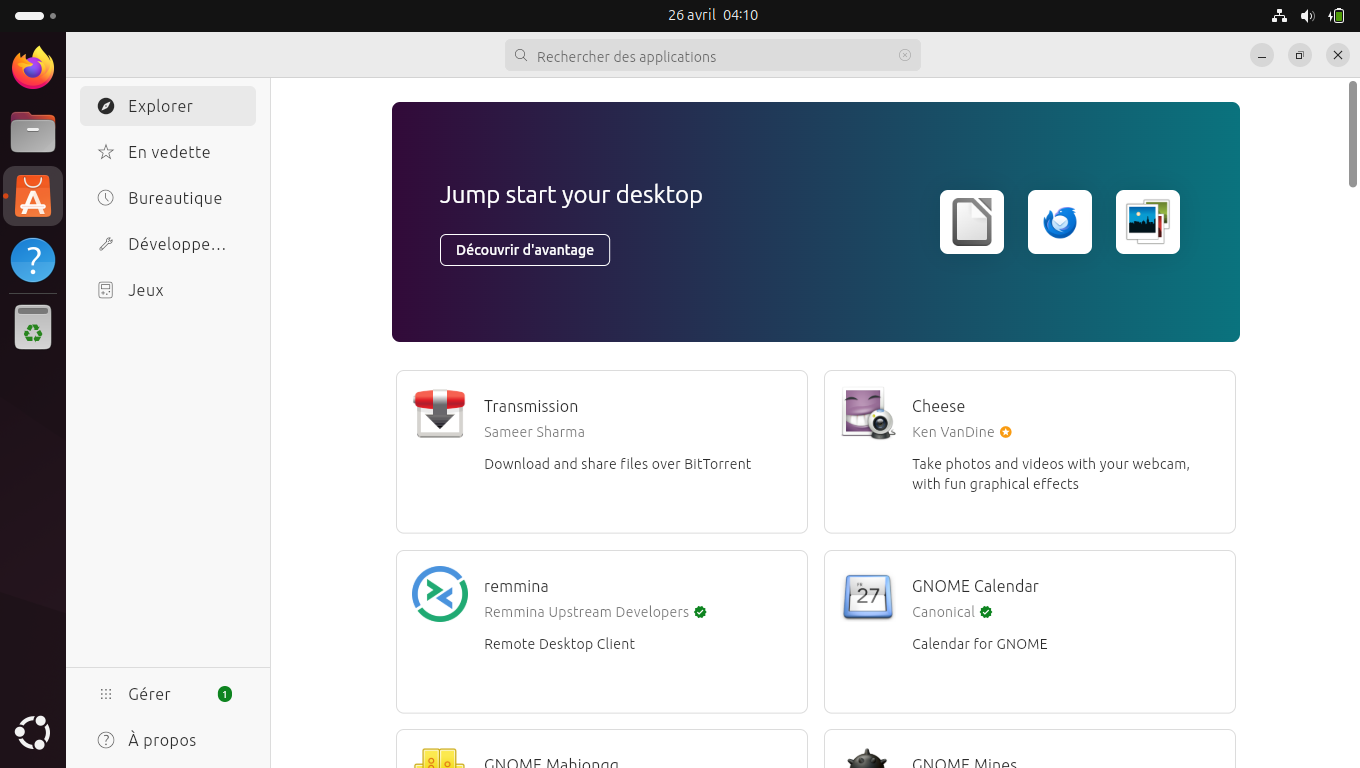The width and height of the screenshot is (1360, 768).
Task: Select the Explorer sidebar tab
Action: point(168,106)
